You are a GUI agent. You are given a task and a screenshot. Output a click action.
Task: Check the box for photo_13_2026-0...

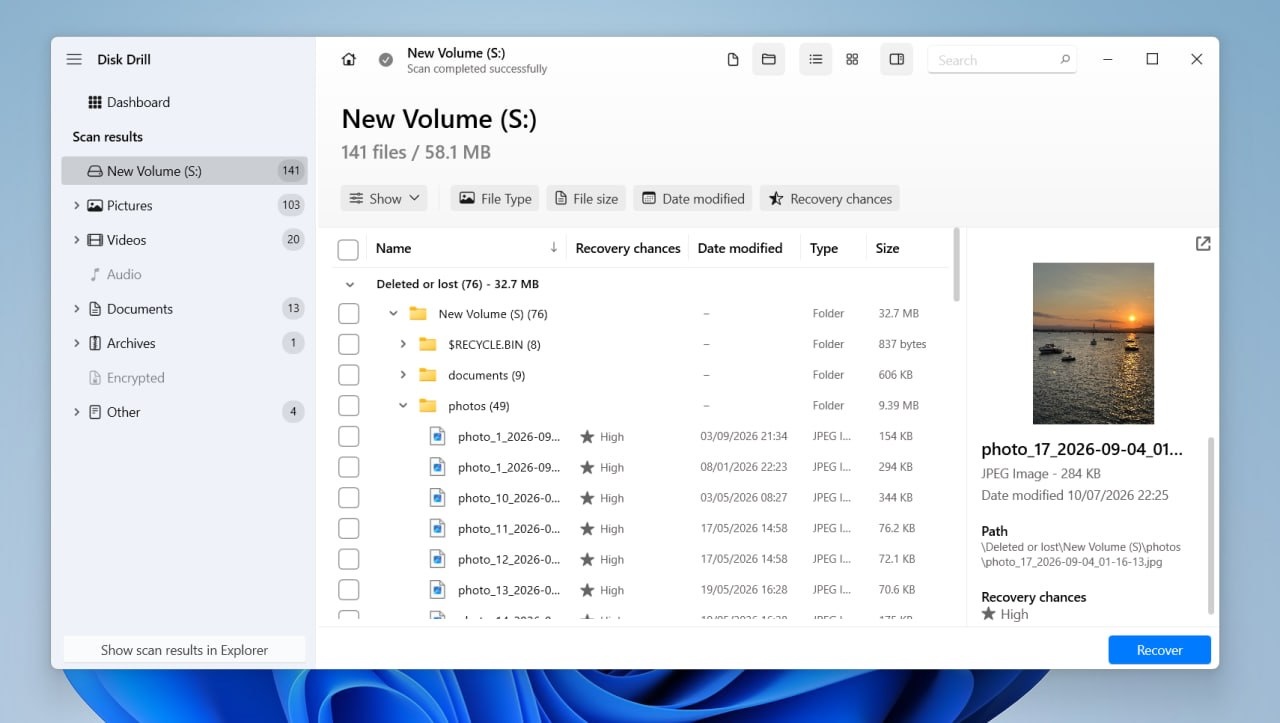(348, 590)
